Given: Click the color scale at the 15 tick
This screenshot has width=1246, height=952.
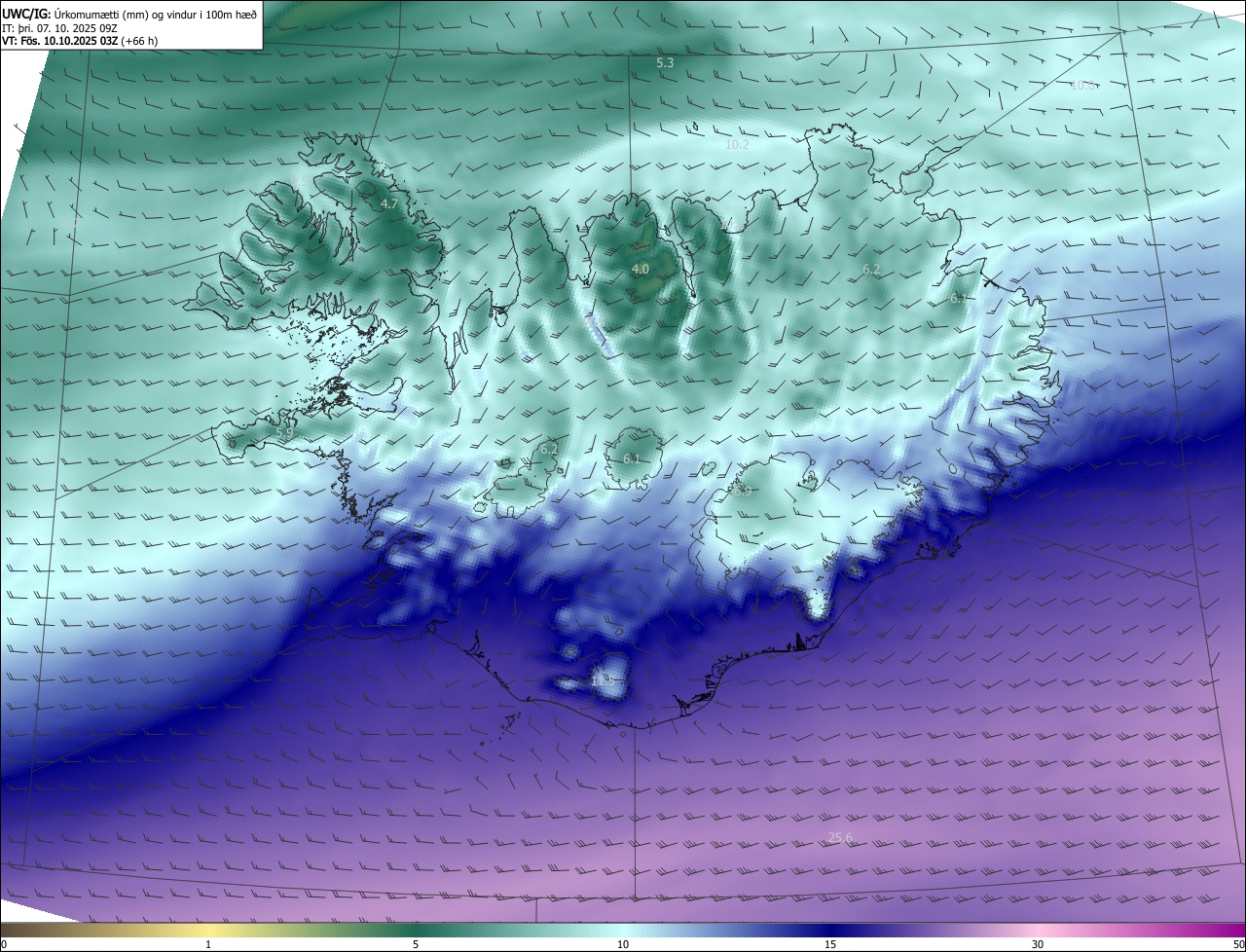Looking at the screenshot, I should [830, 944].
